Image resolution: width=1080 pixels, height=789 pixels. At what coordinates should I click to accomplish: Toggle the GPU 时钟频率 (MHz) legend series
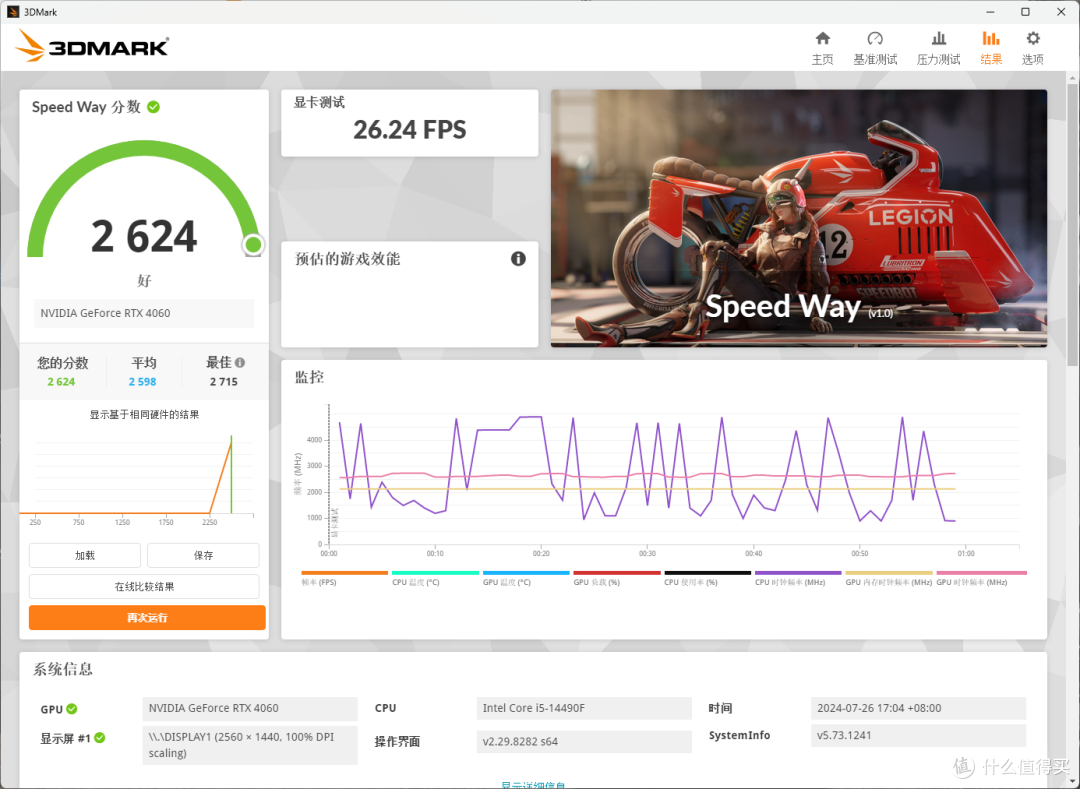point(981,578)
